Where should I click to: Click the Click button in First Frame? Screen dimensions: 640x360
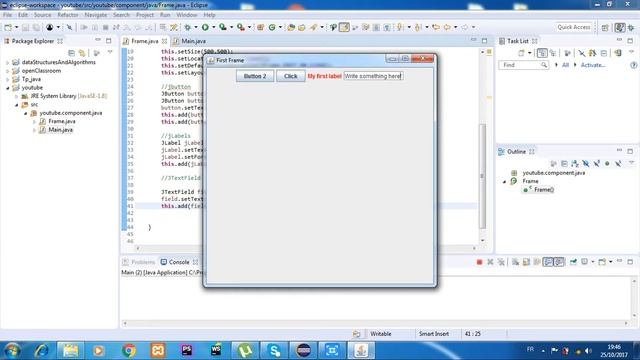point(291,76)
